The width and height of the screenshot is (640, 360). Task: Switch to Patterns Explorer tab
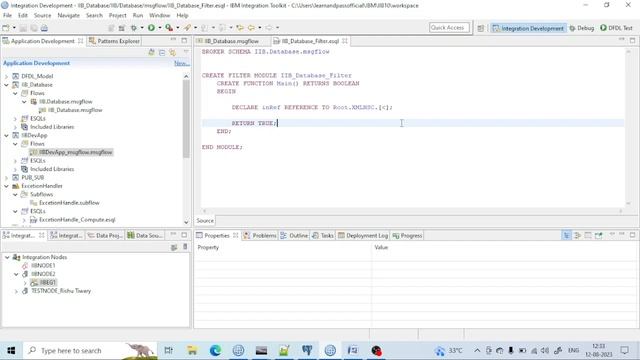(x=114, y=41)
